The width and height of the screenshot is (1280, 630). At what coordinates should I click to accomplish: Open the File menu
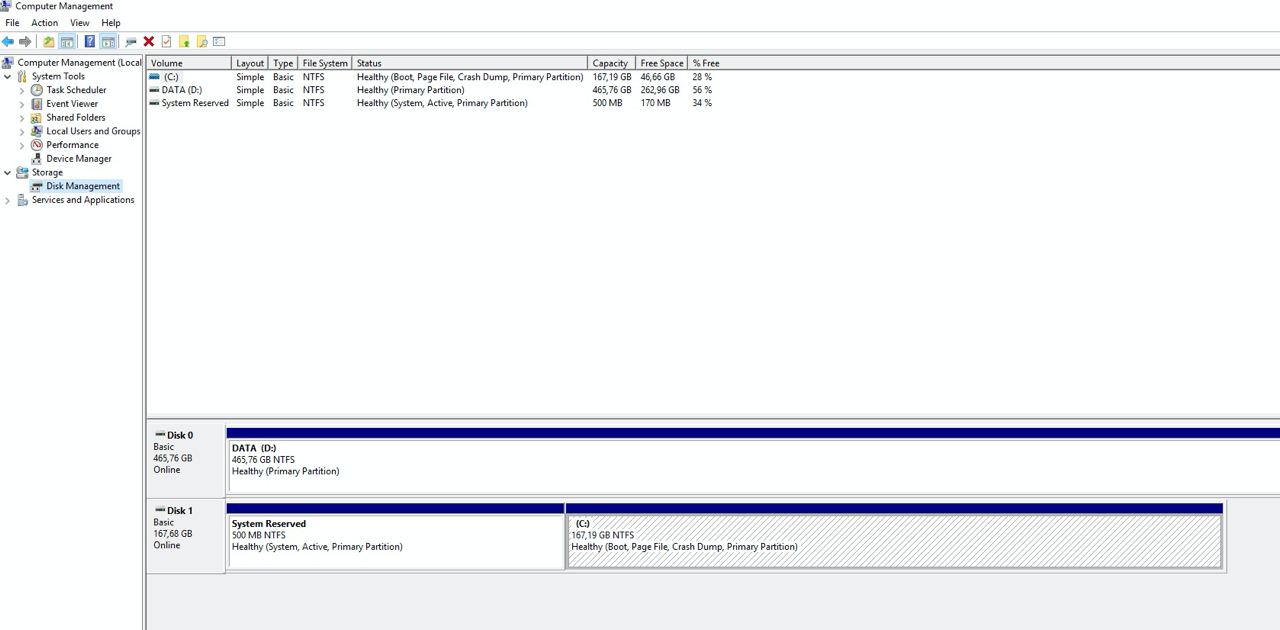click(x=12, y=23)
